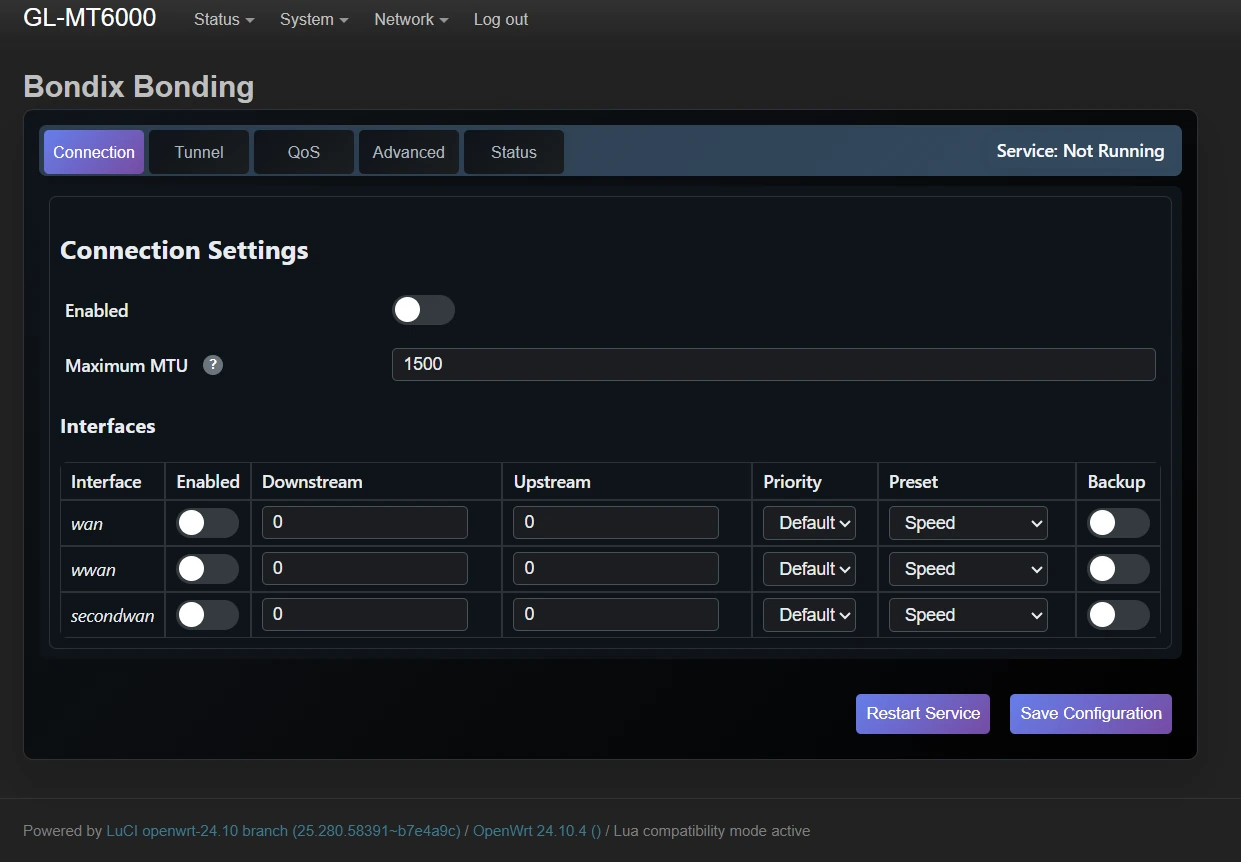The width and height of the screenshot is (1241, 862).
Task: Open the Preset dropdown for wan
Action: (968, 523)
